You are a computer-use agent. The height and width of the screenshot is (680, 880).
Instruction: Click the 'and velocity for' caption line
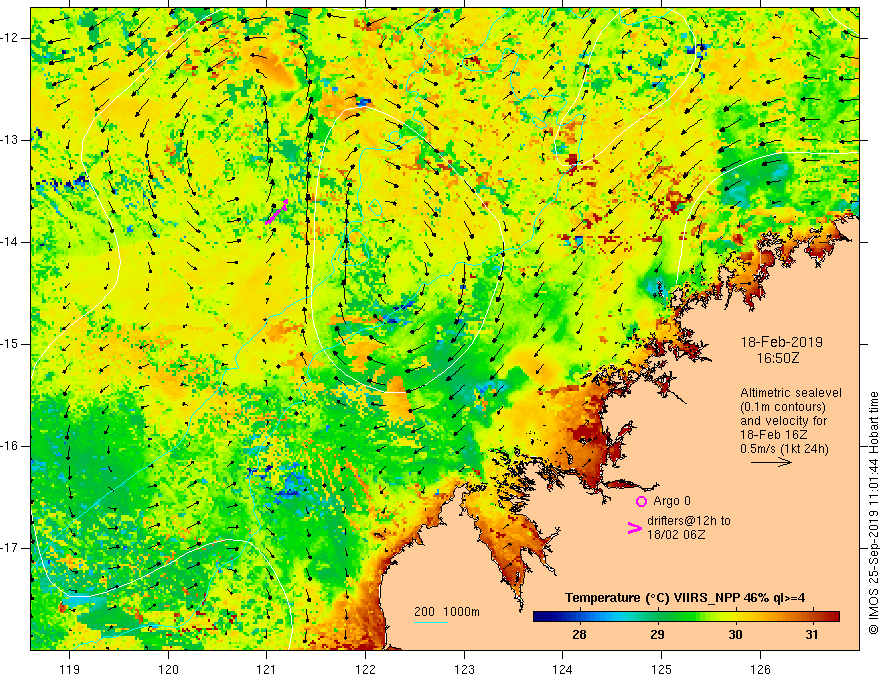click(783, 421)
